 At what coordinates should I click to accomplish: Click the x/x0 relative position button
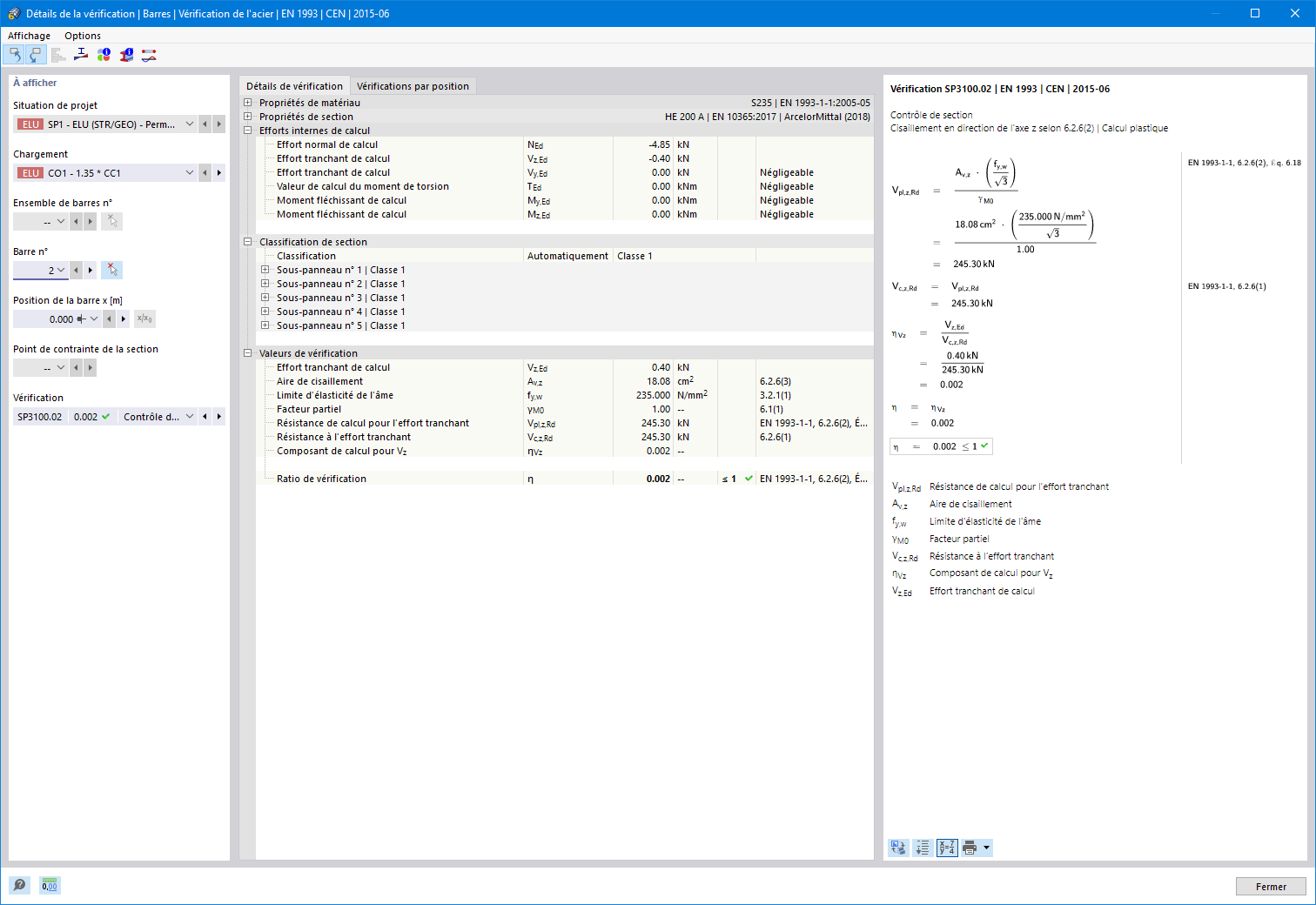(x=144, y=318)
